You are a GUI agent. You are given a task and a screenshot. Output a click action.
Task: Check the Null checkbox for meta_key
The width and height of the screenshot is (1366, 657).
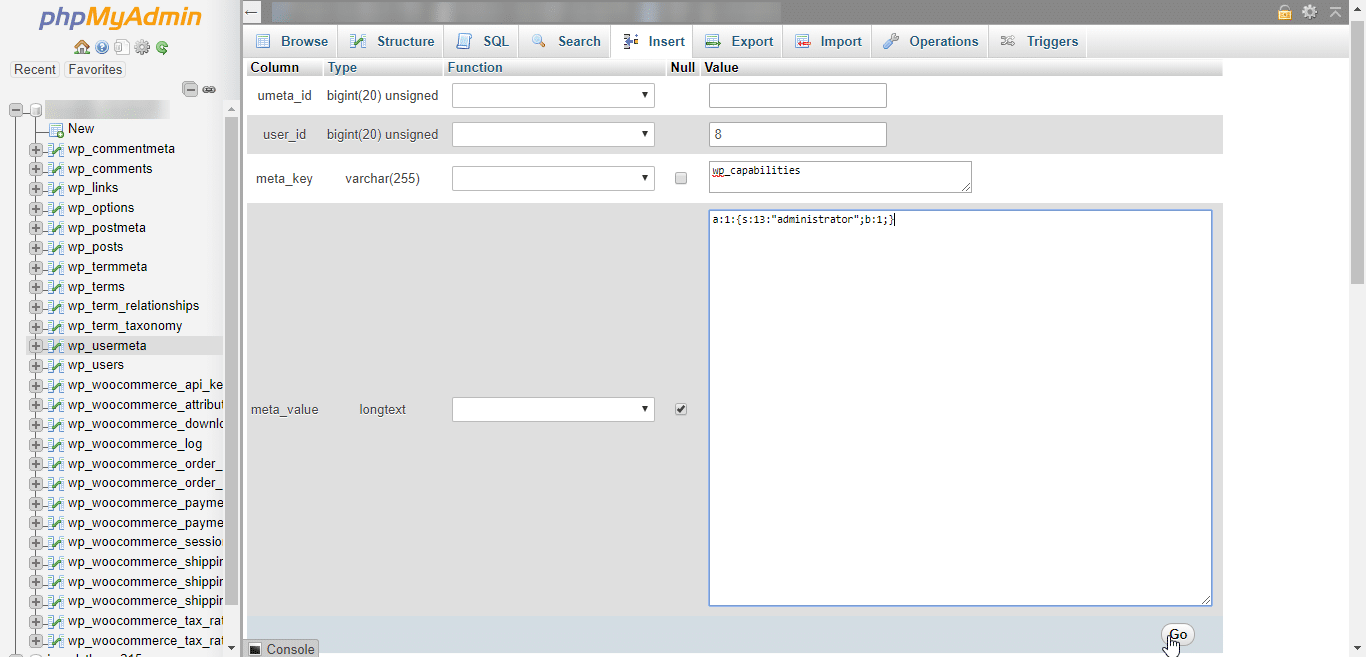click(681, 177)
